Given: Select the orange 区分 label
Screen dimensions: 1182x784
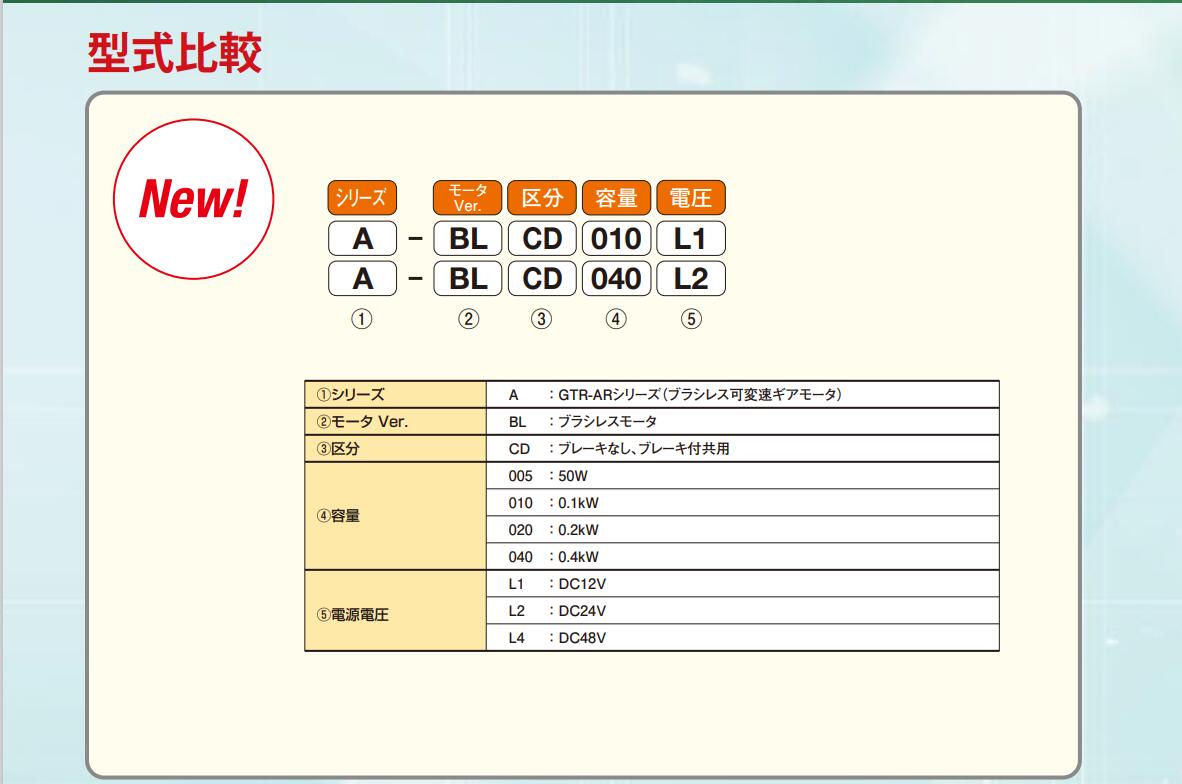Looking at the screenshot, I should [542, 197].
